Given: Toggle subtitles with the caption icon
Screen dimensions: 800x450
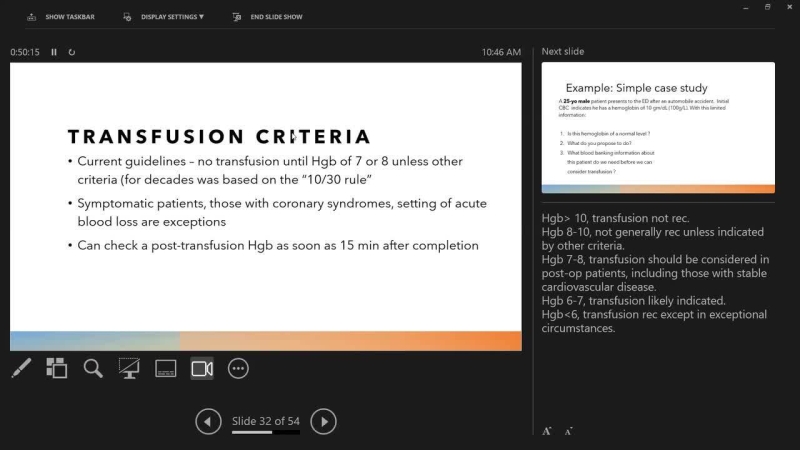Looking at the screenshot, I should pyautogui.click(x=165, y=368).
